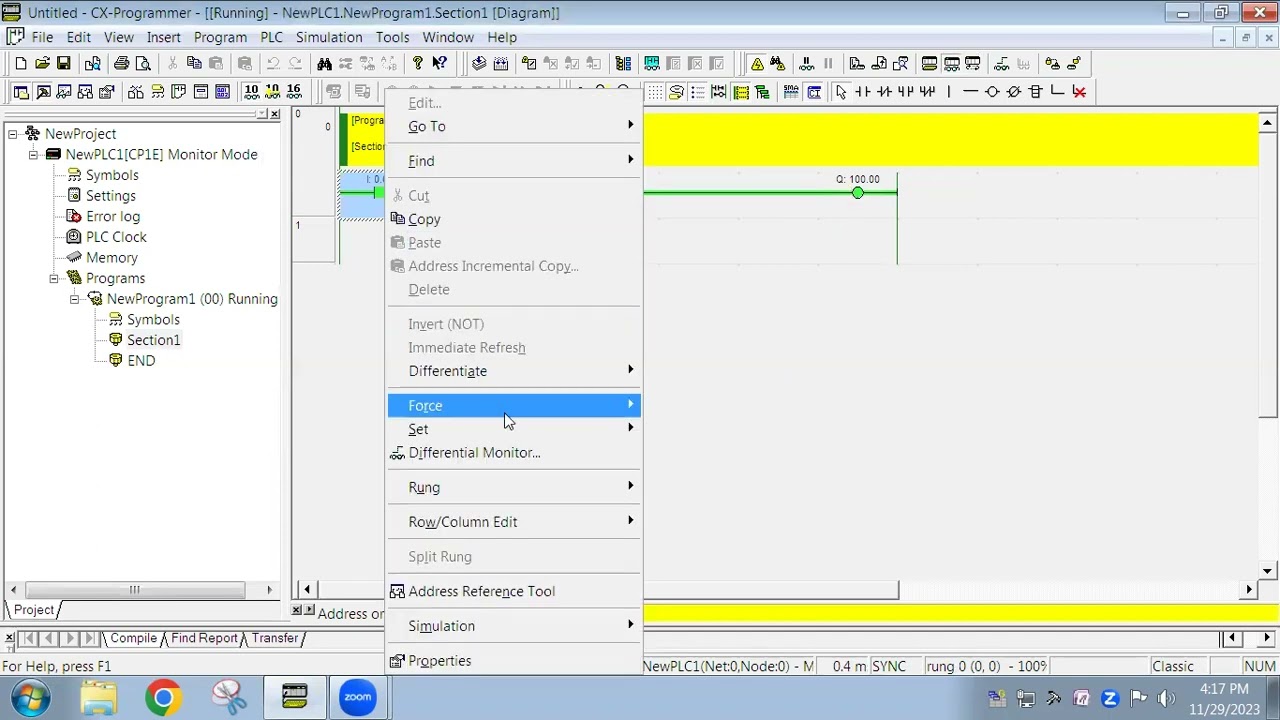Open the Force submenu
The width and height of the screenshot is (1280, 720).
pos(514,406)
